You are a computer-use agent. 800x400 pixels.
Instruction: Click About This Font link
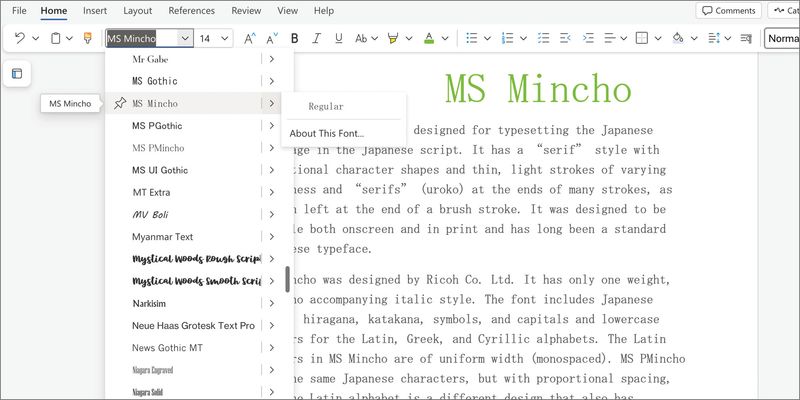(x=327, y=133)
